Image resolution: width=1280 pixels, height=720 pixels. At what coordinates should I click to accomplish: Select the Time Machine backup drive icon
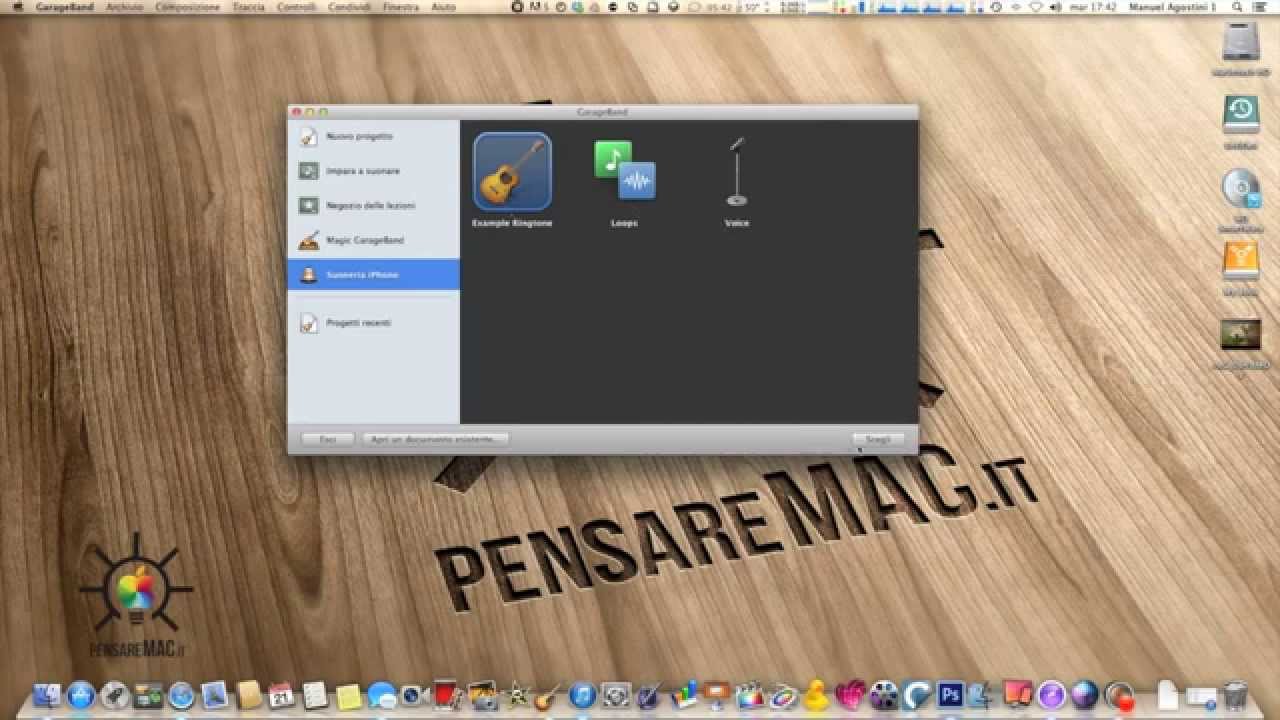pos(1241,115)
